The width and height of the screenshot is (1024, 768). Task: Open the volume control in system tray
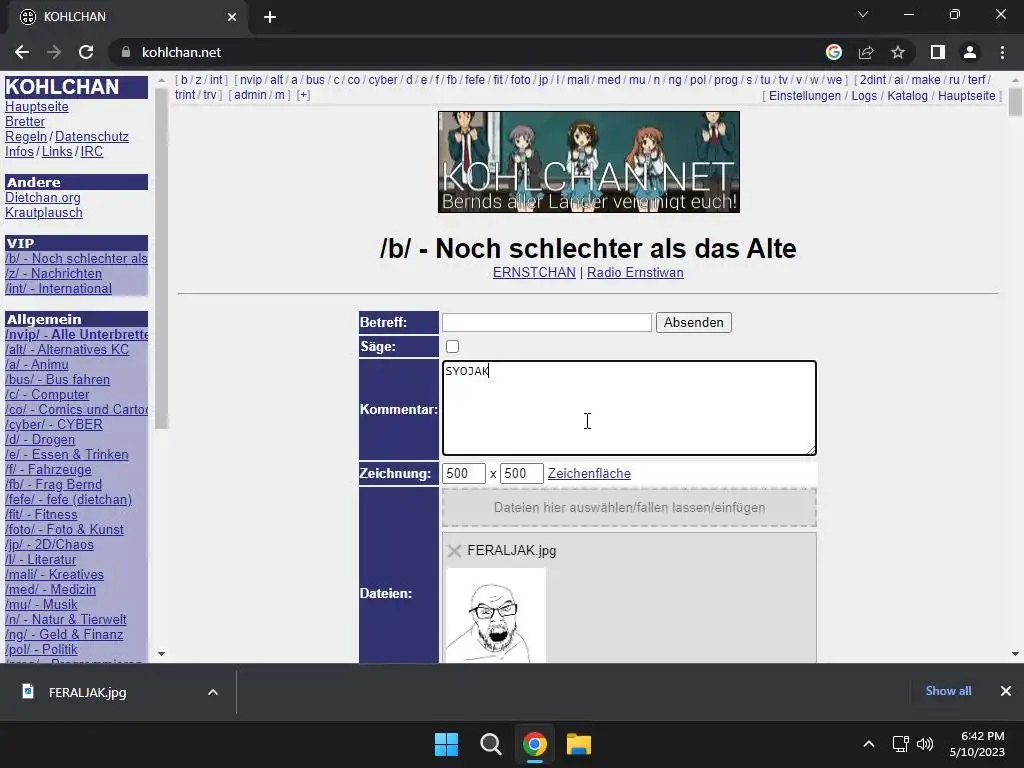click(x=925, y=744)
